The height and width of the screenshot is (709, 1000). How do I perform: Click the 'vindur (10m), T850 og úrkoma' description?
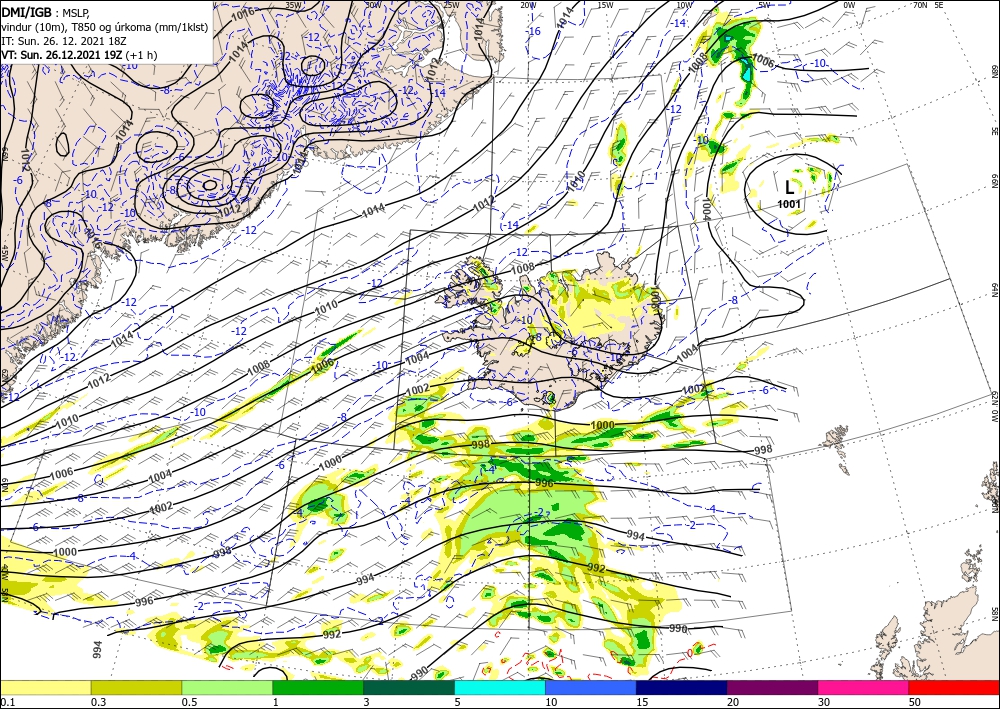(x=105, y=26)
